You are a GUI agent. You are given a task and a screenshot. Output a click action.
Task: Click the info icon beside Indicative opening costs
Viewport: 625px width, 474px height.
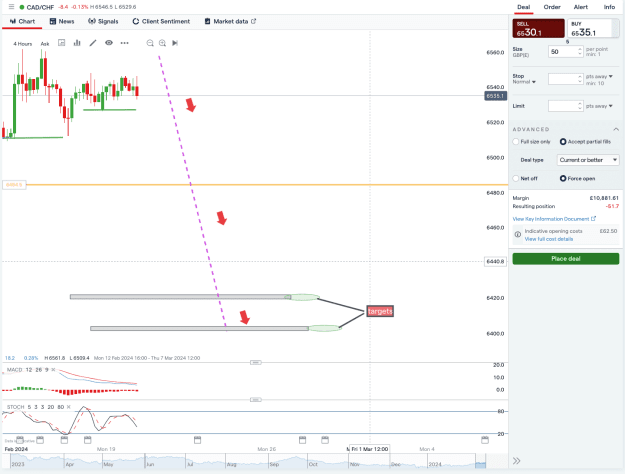tap(517, 234)
